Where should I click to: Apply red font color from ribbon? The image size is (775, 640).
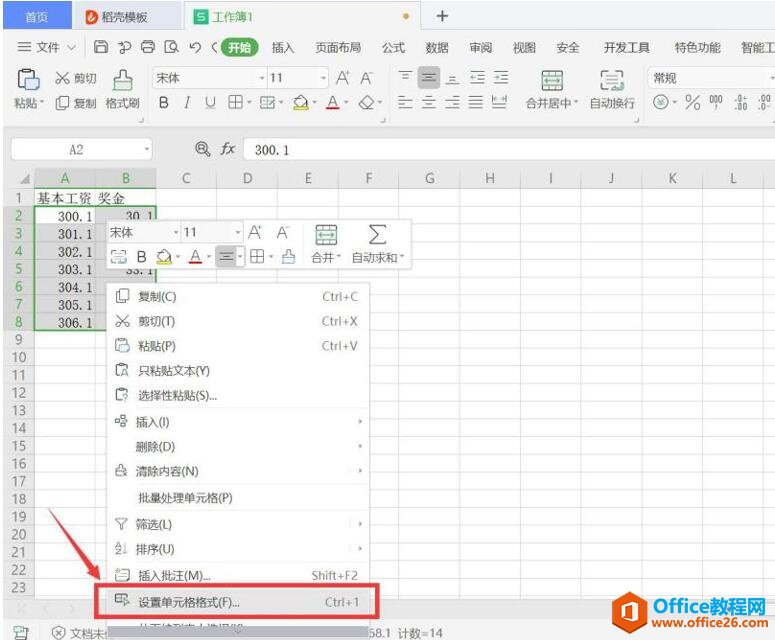click(333, 103)
